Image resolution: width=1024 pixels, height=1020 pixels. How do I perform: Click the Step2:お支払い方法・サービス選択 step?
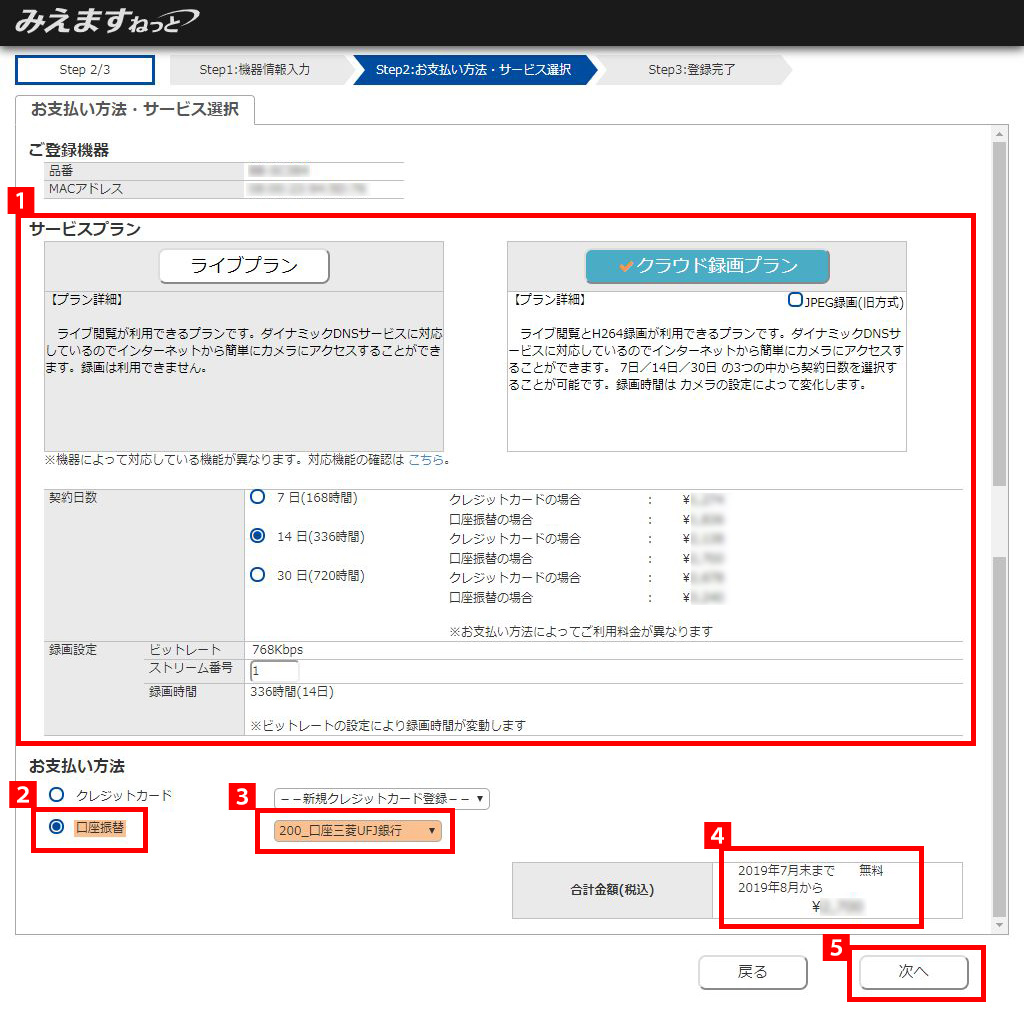[x=473, y=70]
